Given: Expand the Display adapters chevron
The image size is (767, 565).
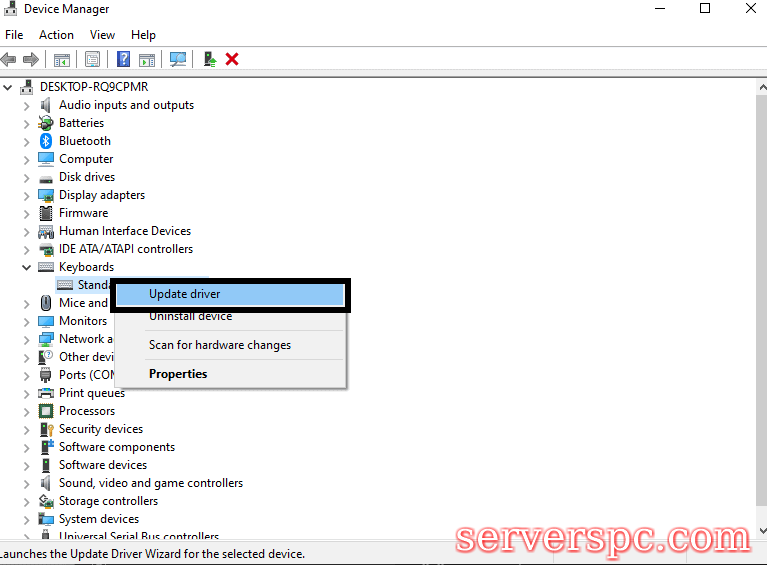Looking at the screenshot, I should coord(26,196).
